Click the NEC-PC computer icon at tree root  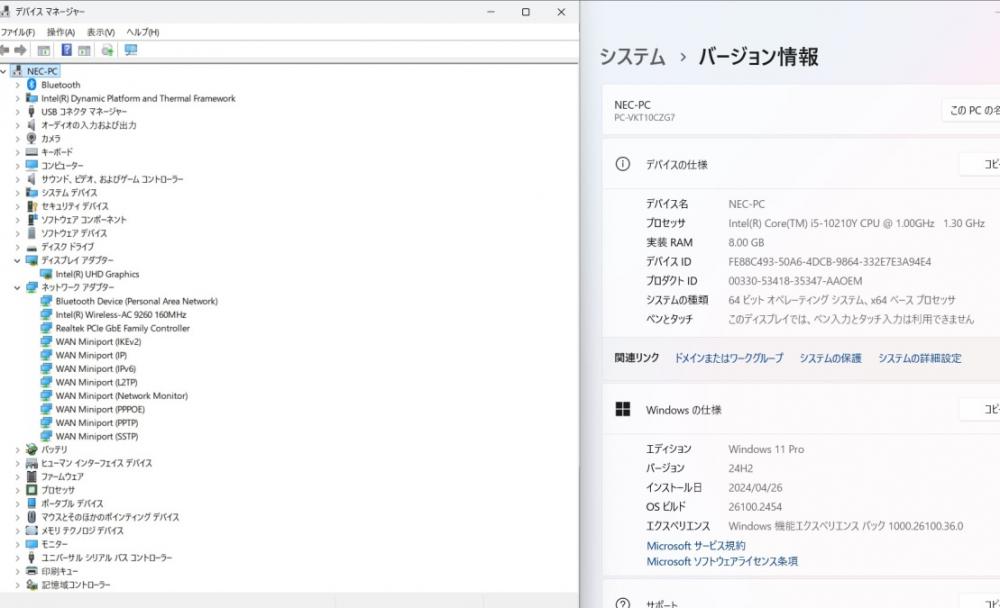(17, 71)
